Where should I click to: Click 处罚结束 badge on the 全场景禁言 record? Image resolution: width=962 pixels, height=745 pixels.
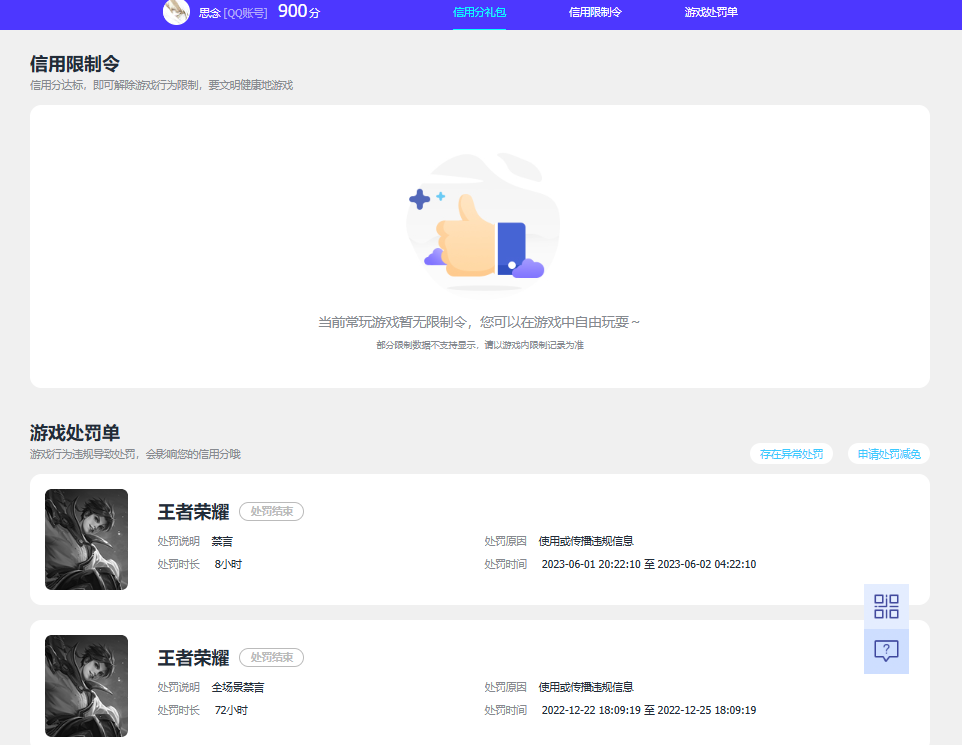point(271,657)
